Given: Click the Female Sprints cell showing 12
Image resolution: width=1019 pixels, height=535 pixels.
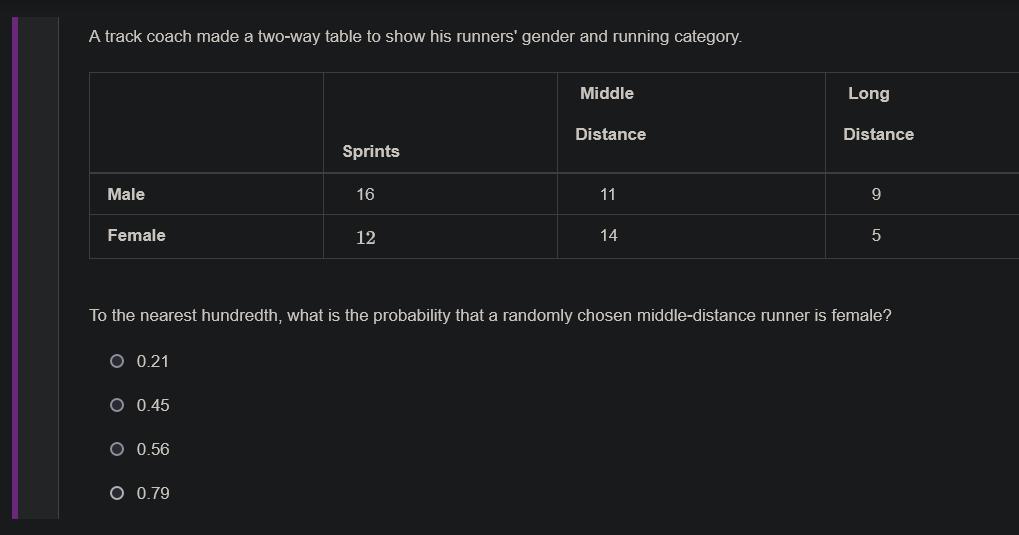Looking at the screenshot, I should pos(366,238).
